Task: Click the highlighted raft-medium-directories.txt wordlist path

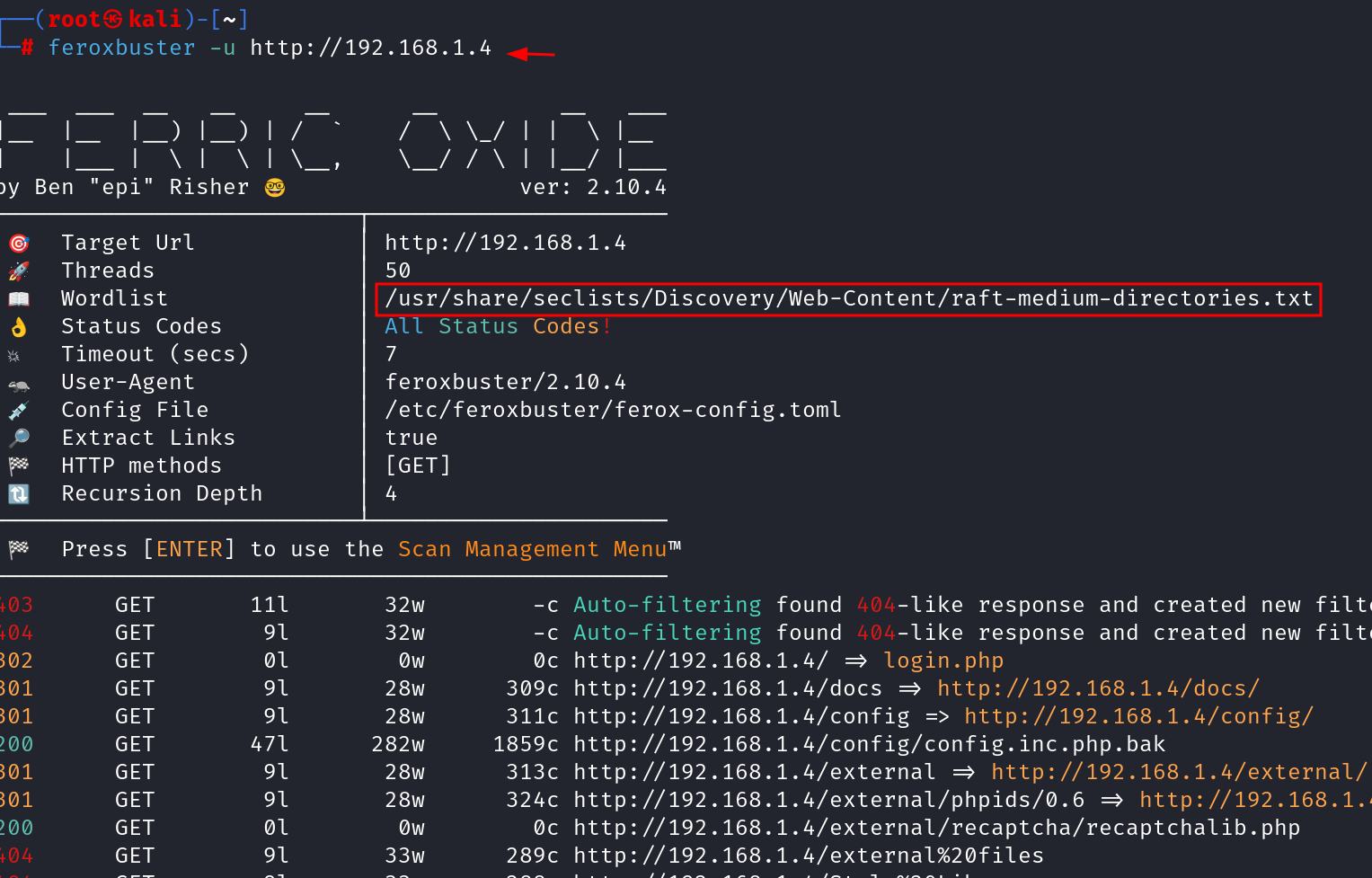Action: 848,298
